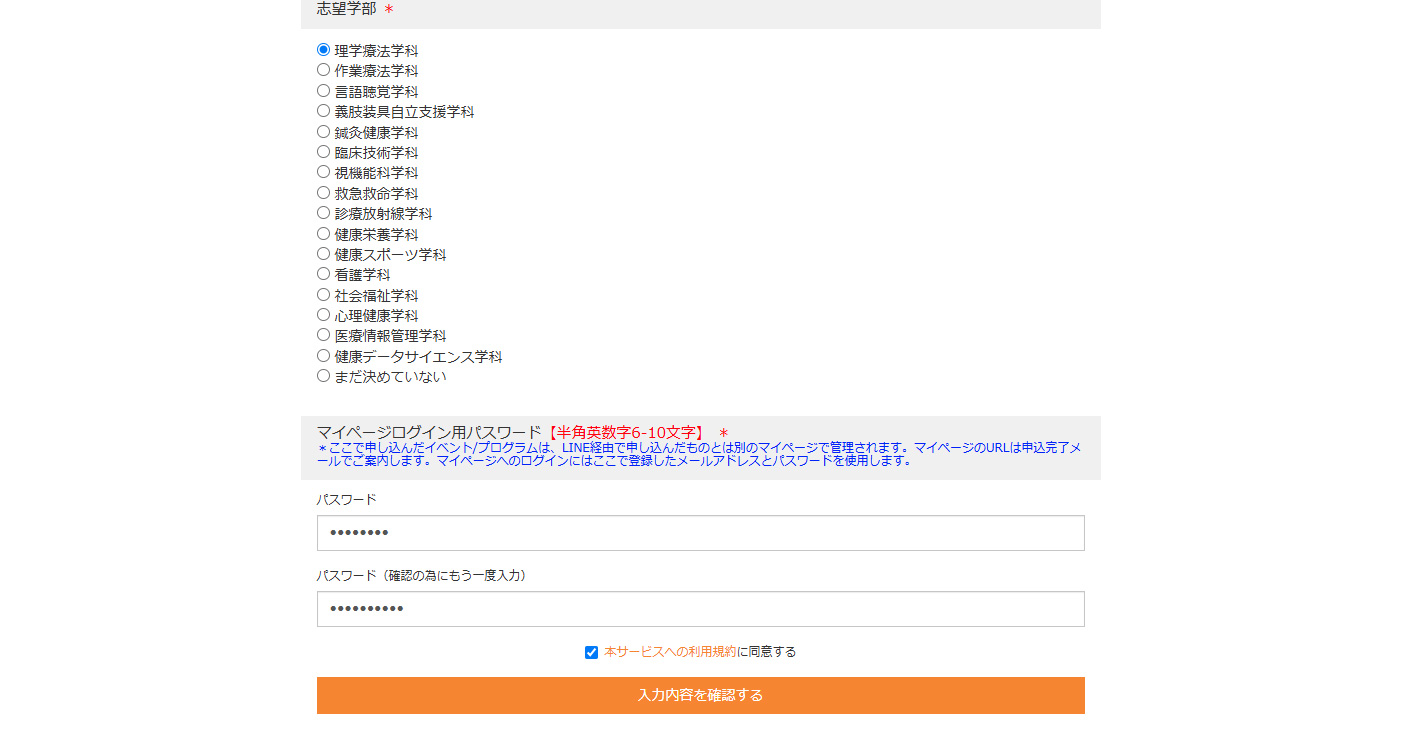This screenshot has height=755, width=1408.
Task: Select 健康データサイエンス学科 radio button
Action: coord(323,356)
